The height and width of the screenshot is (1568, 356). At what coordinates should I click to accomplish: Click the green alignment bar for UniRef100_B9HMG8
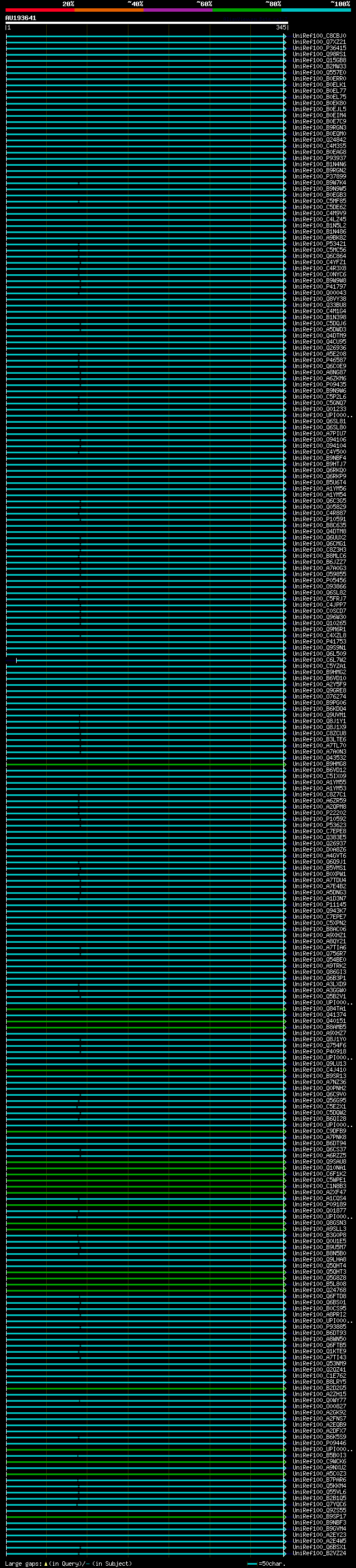(x=146, y=764)
